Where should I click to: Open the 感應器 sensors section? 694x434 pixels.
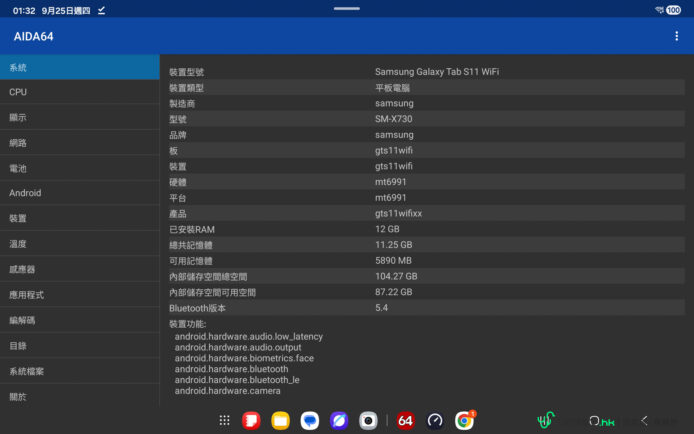coord(80,269)
